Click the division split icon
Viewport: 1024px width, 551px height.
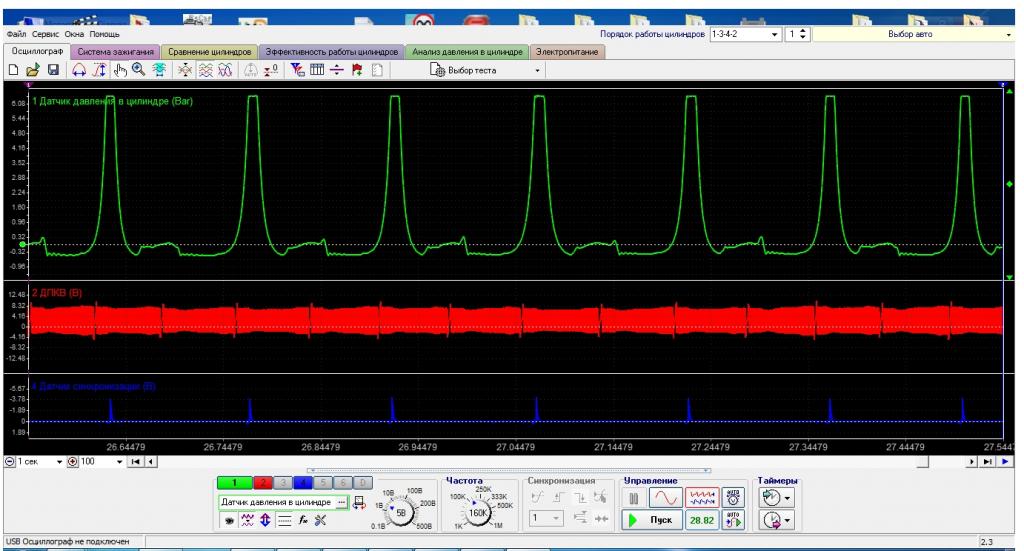pyautogui.click(x=337, y=70)
